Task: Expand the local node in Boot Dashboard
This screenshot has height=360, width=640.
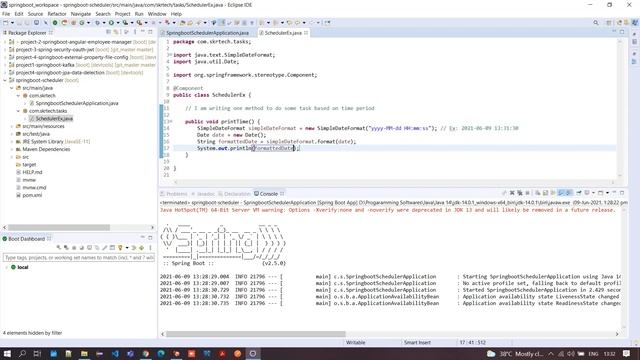Action: 7,267
